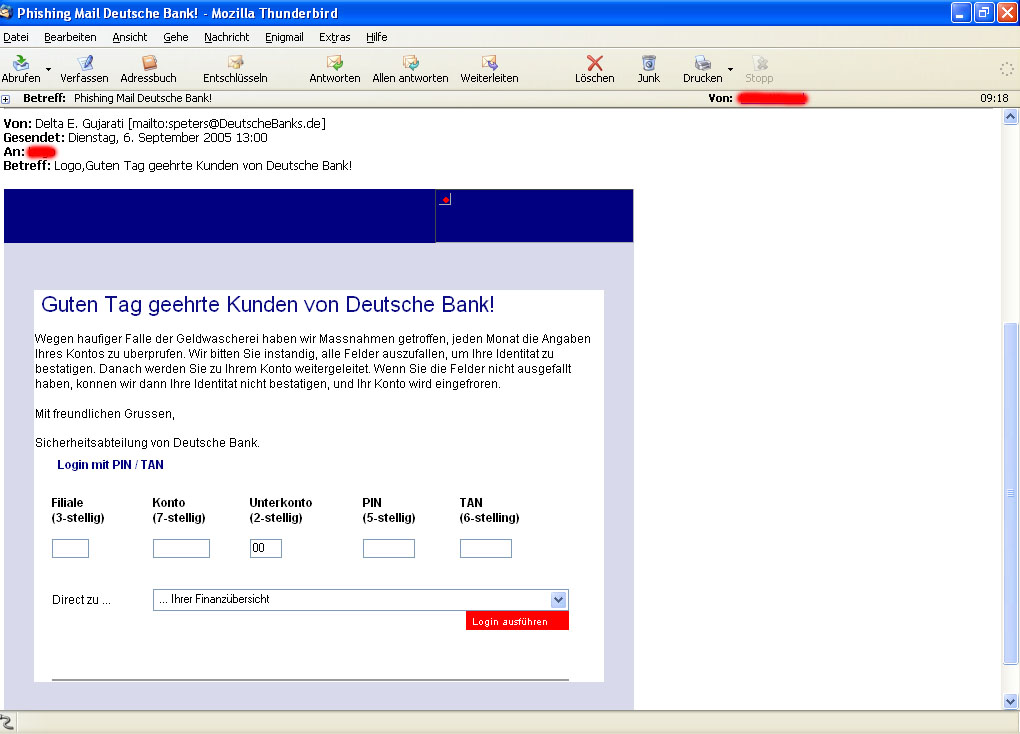
Task: Click 'Sicherheitsabteilung von Deutsche Bank.' text
Action: point(148,443)
